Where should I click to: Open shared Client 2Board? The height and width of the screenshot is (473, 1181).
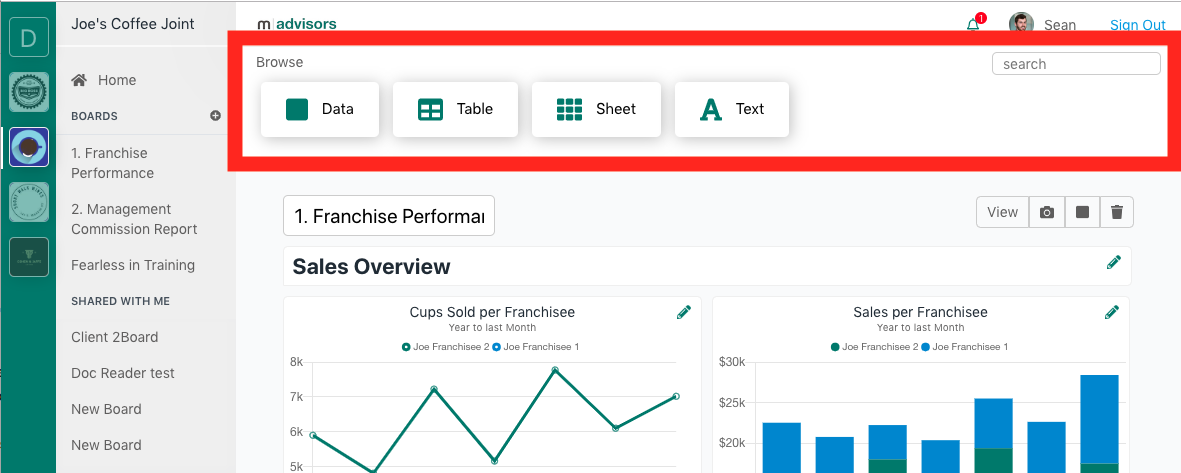[x=114, y=337]
